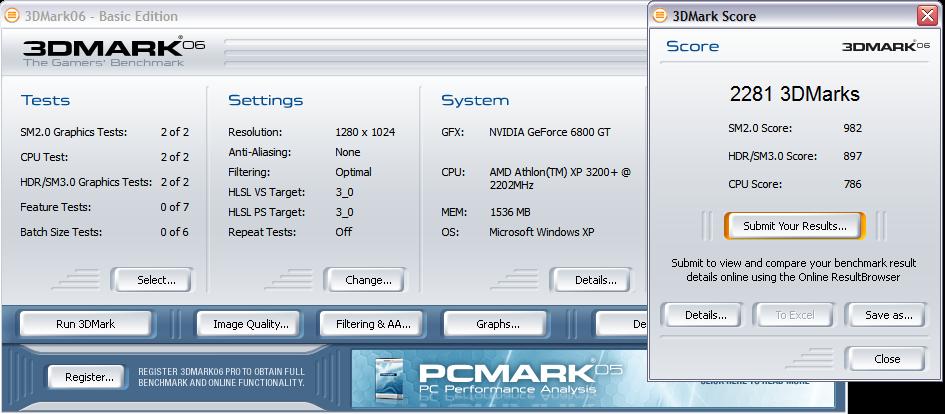Click the PCMark05 product box image
945x414 pixels.
click(x=388, y=378)
